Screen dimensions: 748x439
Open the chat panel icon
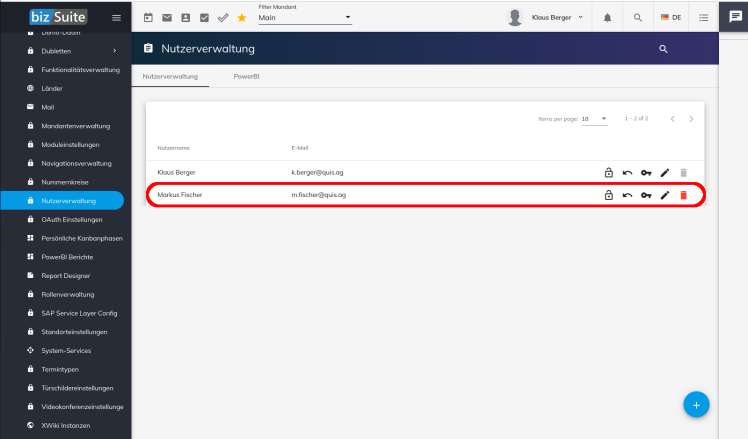click(x=735, y=17)
